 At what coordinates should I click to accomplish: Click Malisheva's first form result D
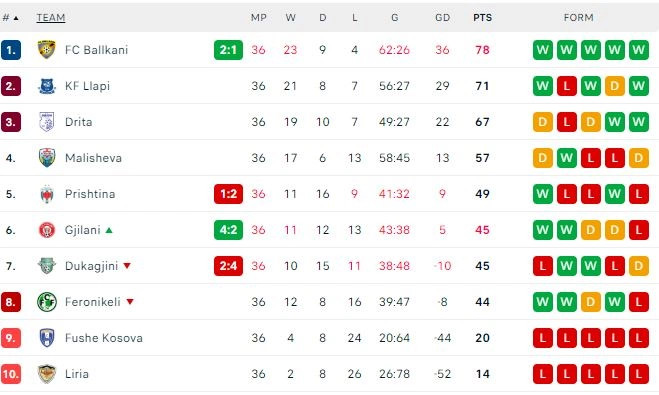click(543, 158)
